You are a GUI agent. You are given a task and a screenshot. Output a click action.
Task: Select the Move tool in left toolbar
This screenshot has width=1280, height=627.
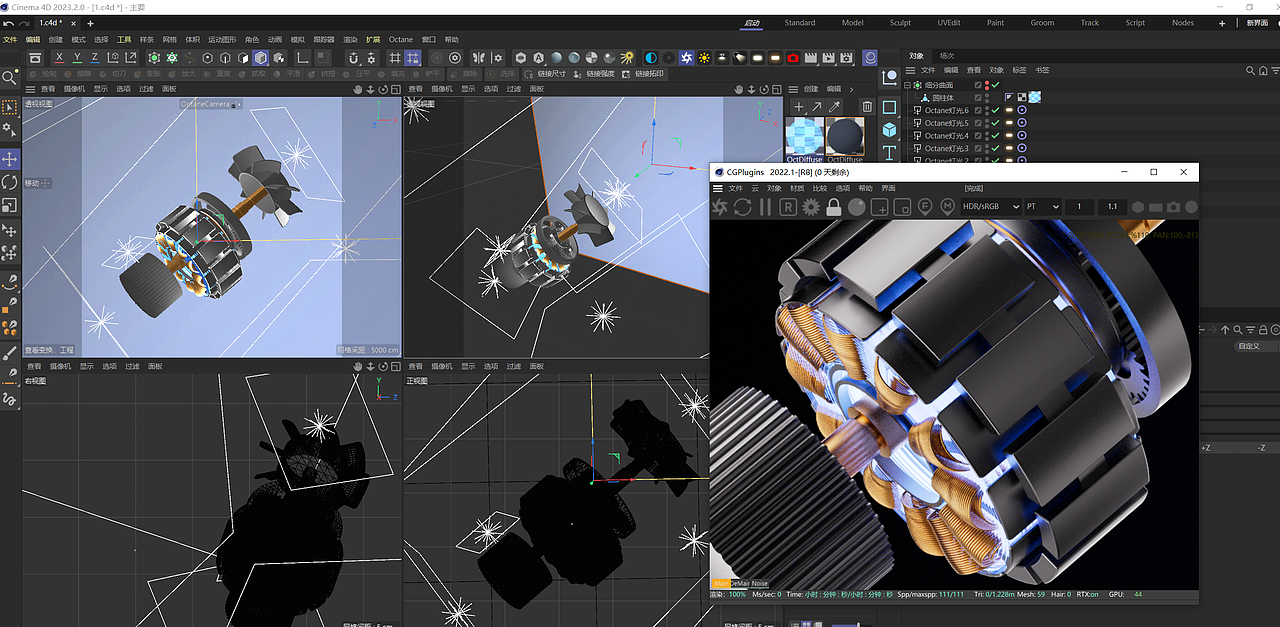pyautogui.click(x=10, y=159)
